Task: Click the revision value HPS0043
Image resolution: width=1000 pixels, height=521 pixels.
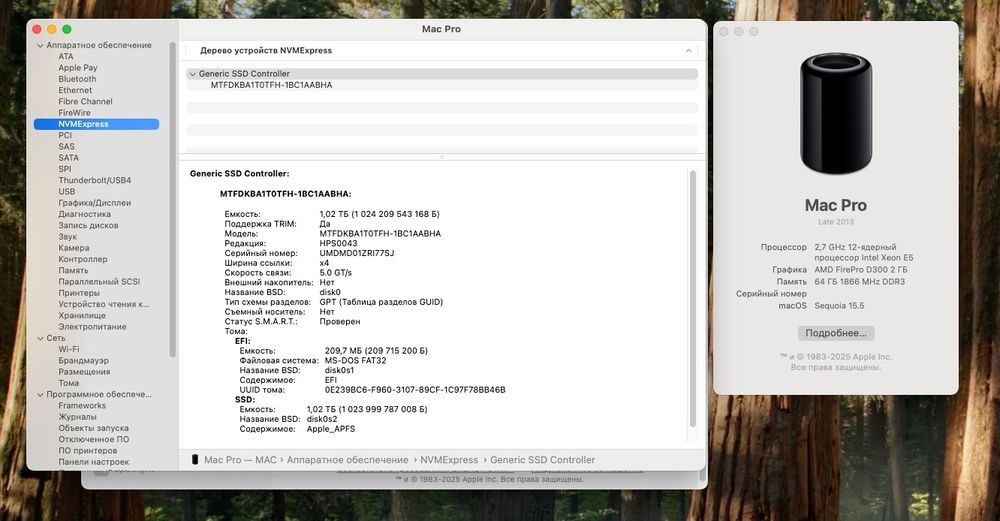Action: pos(339,244)
